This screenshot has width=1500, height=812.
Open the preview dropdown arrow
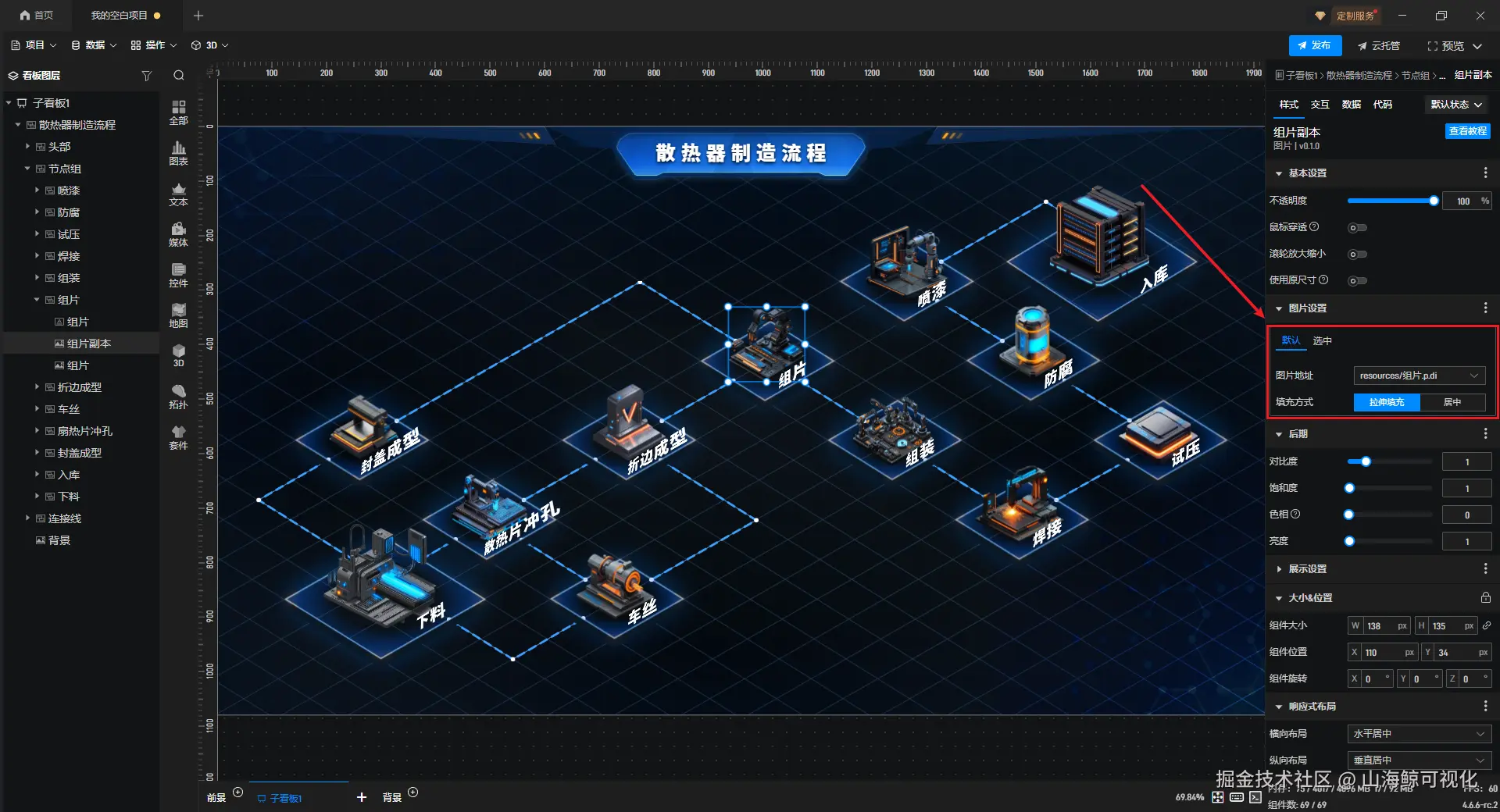[x=1477, y=46]
